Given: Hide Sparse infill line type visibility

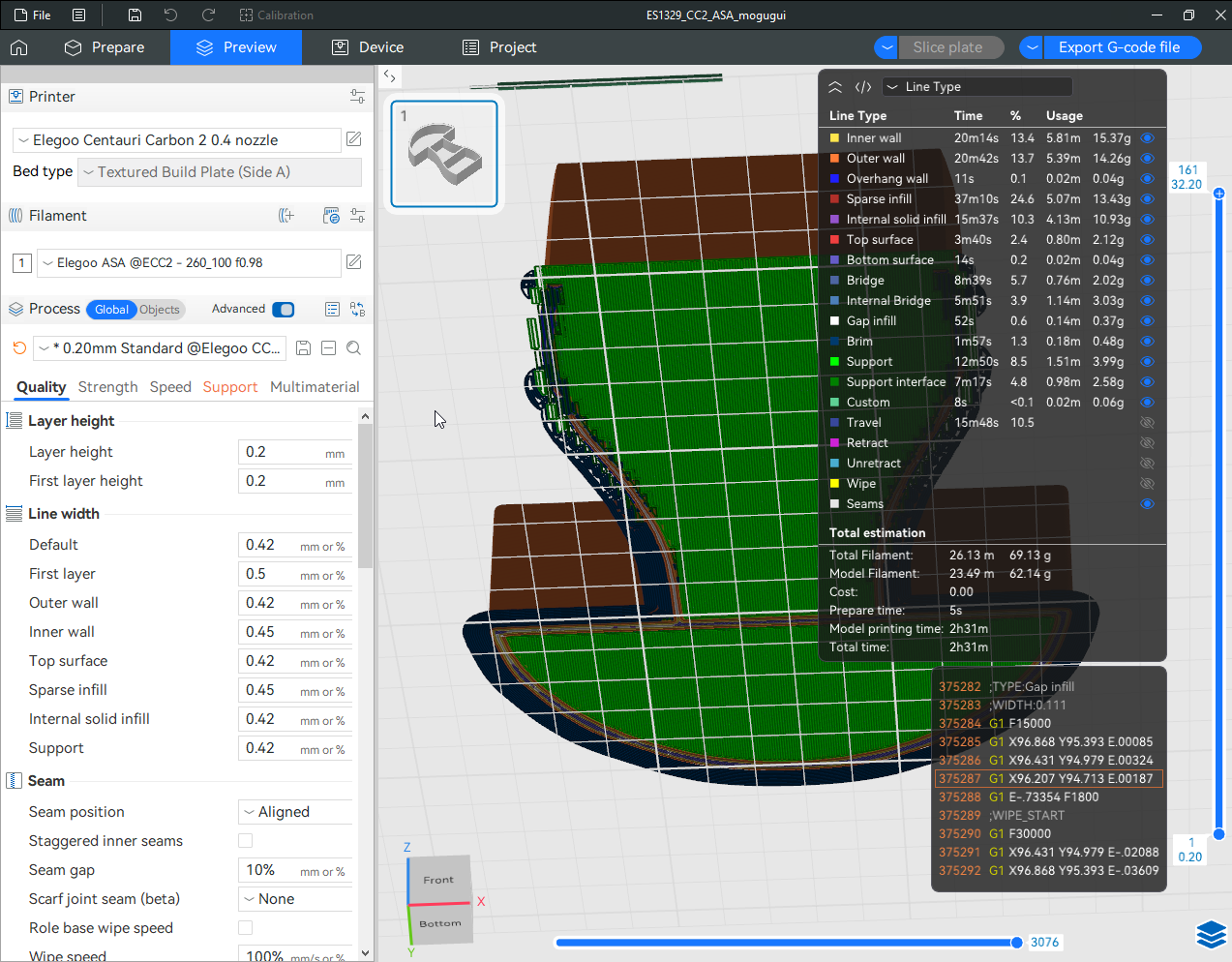Looking at the screenshot, I should point(1147,199).
